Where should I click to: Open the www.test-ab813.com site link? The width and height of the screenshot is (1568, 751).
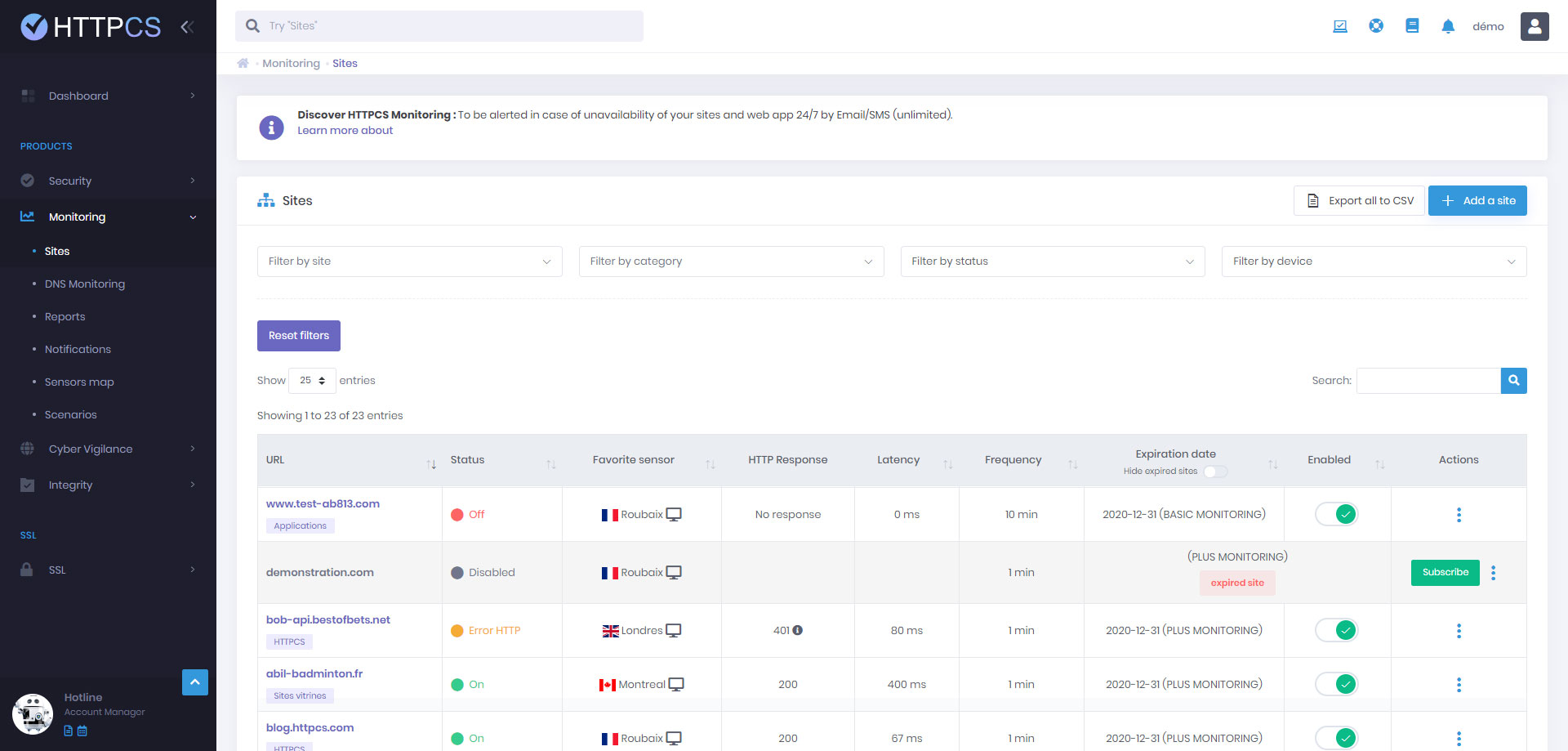(323, 503)
